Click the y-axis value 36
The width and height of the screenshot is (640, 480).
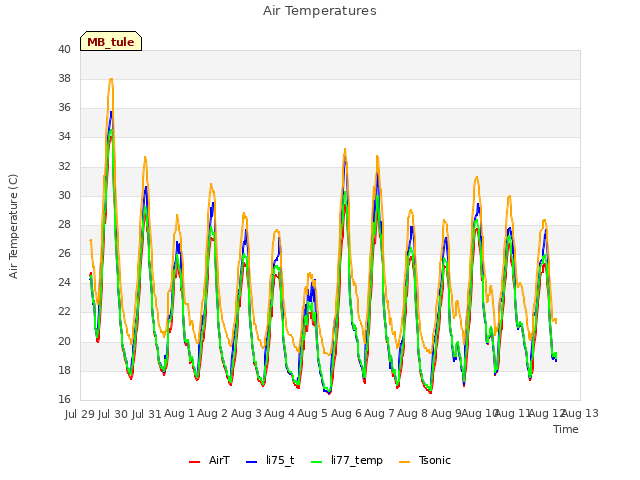(x=64, y=108)
